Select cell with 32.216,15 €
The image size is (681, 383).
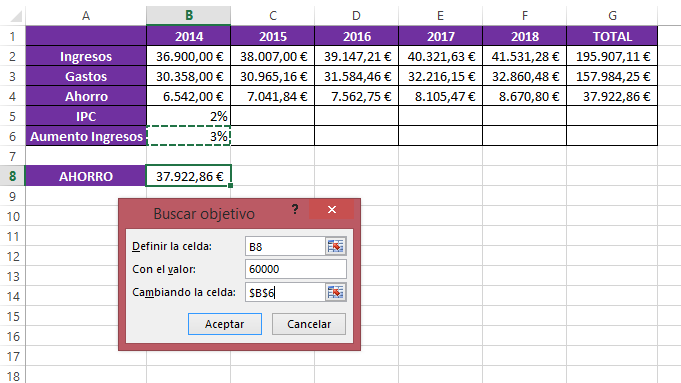pyautogui.click(x=440, y=76)
